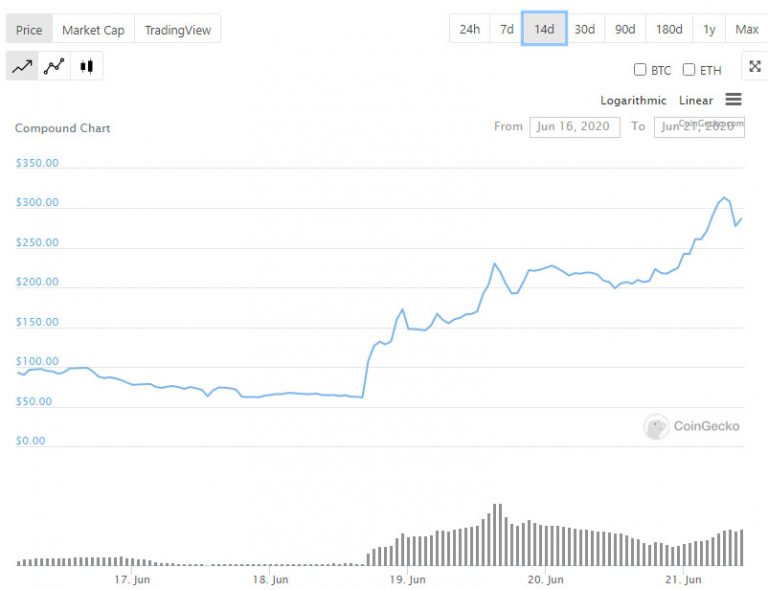Open the hamburger chart menu
Screen dimensions: 768x590
click(x=733, y=99)
